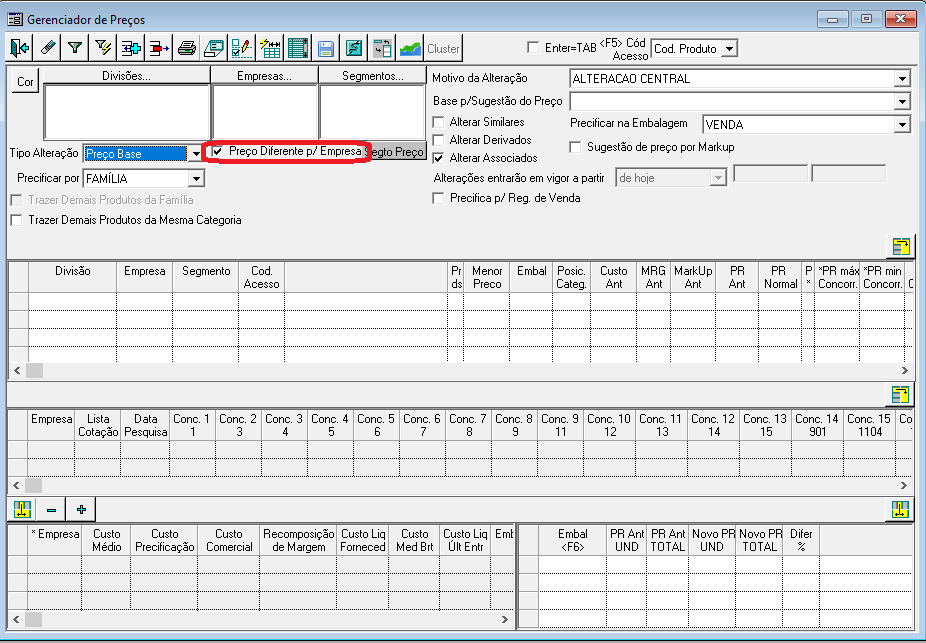
Task: Click the Conc. 14 901 column header
Action: coord(817,425)
